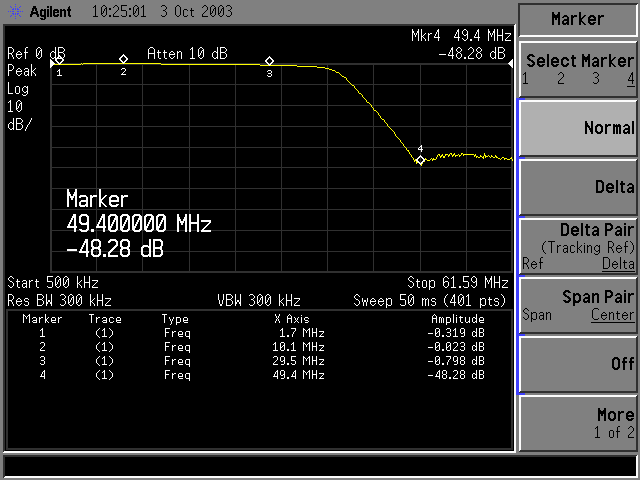Choose the Delta marker softkey
The width and height of the screenshot is (640, 480).
[578, 187]
